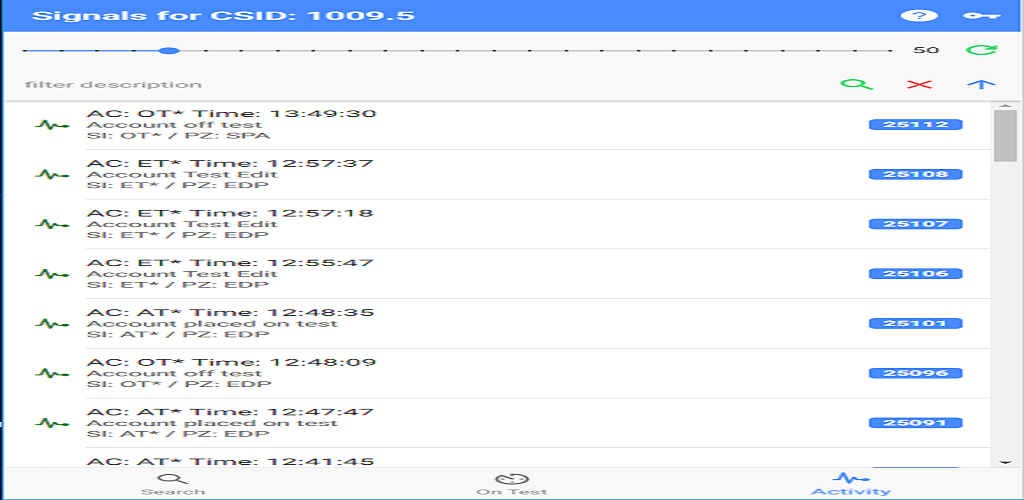This screenshot has width=1024, height=500.
Task: Click scrollbar down arrow
Action: point(1005,463)
